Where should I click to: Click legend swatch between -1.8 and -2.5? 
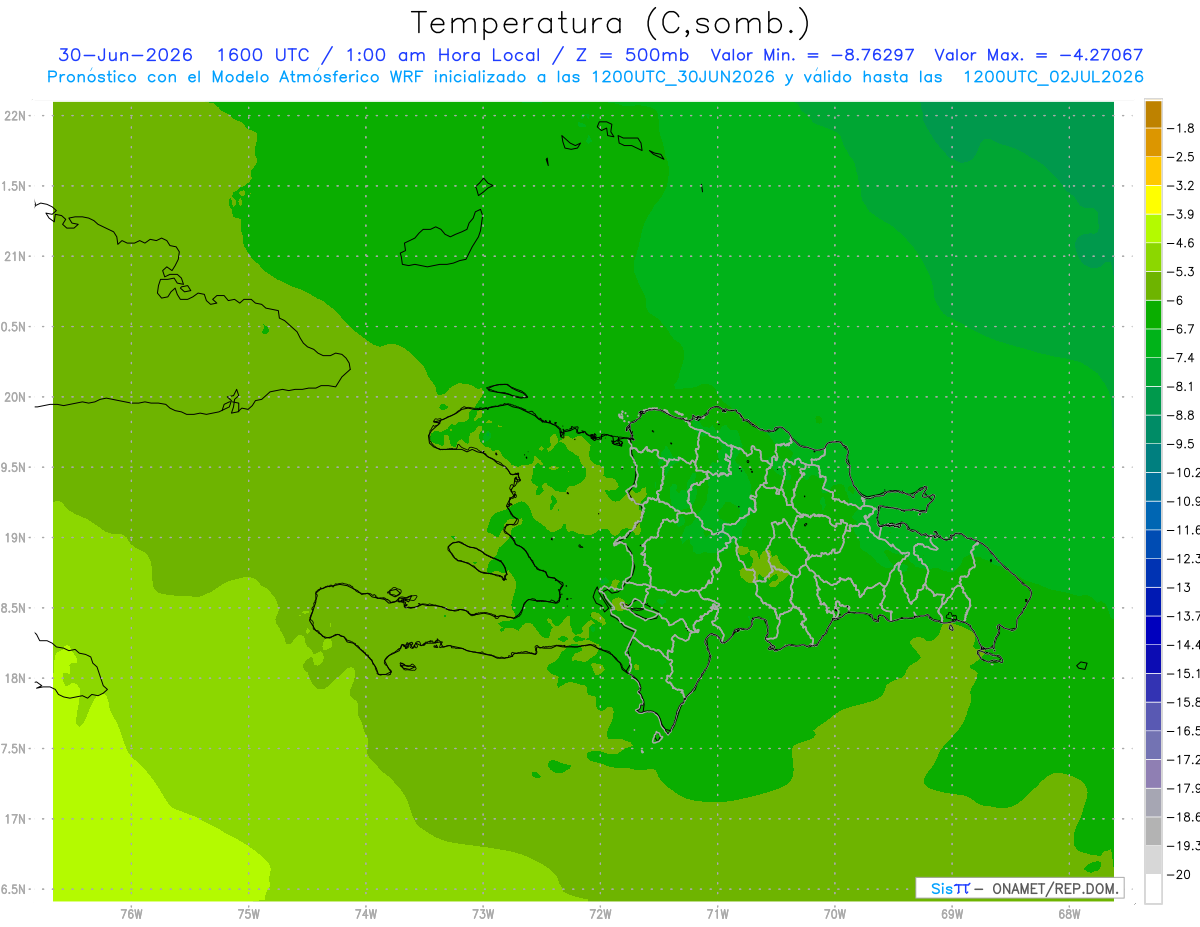point(1153,143)
